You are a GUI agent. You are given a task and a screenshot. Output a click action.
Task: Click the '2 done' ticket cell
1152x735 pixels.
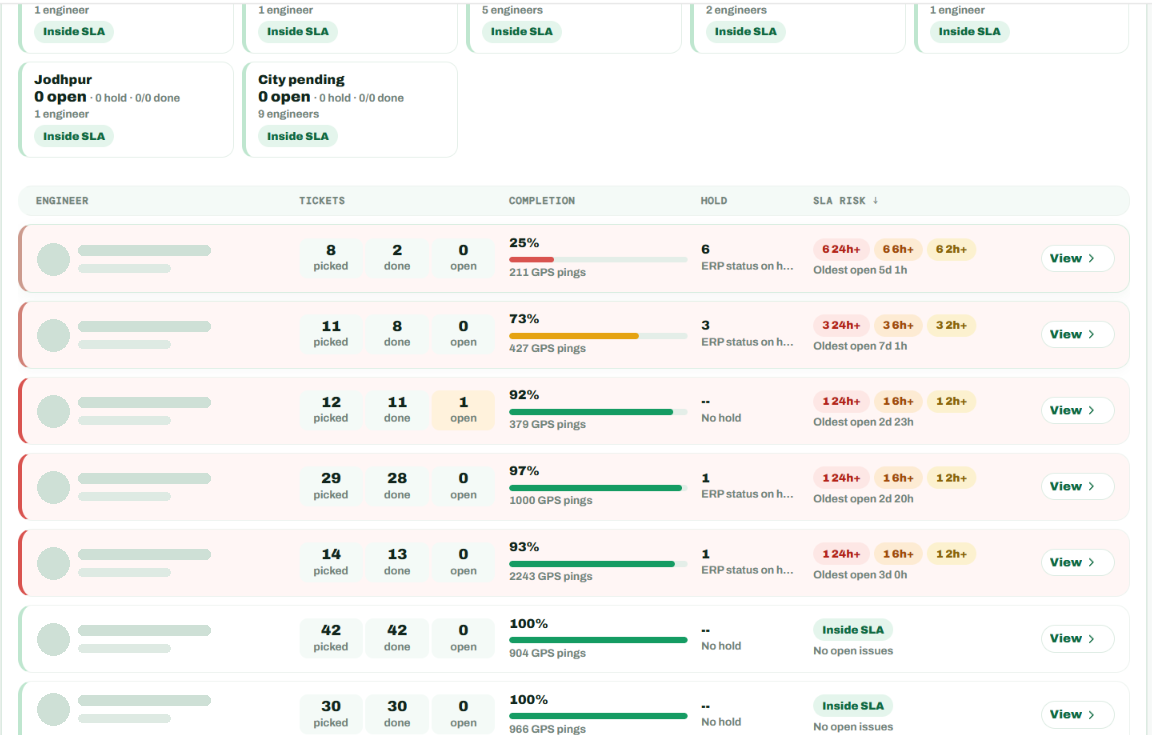point(397,257)
